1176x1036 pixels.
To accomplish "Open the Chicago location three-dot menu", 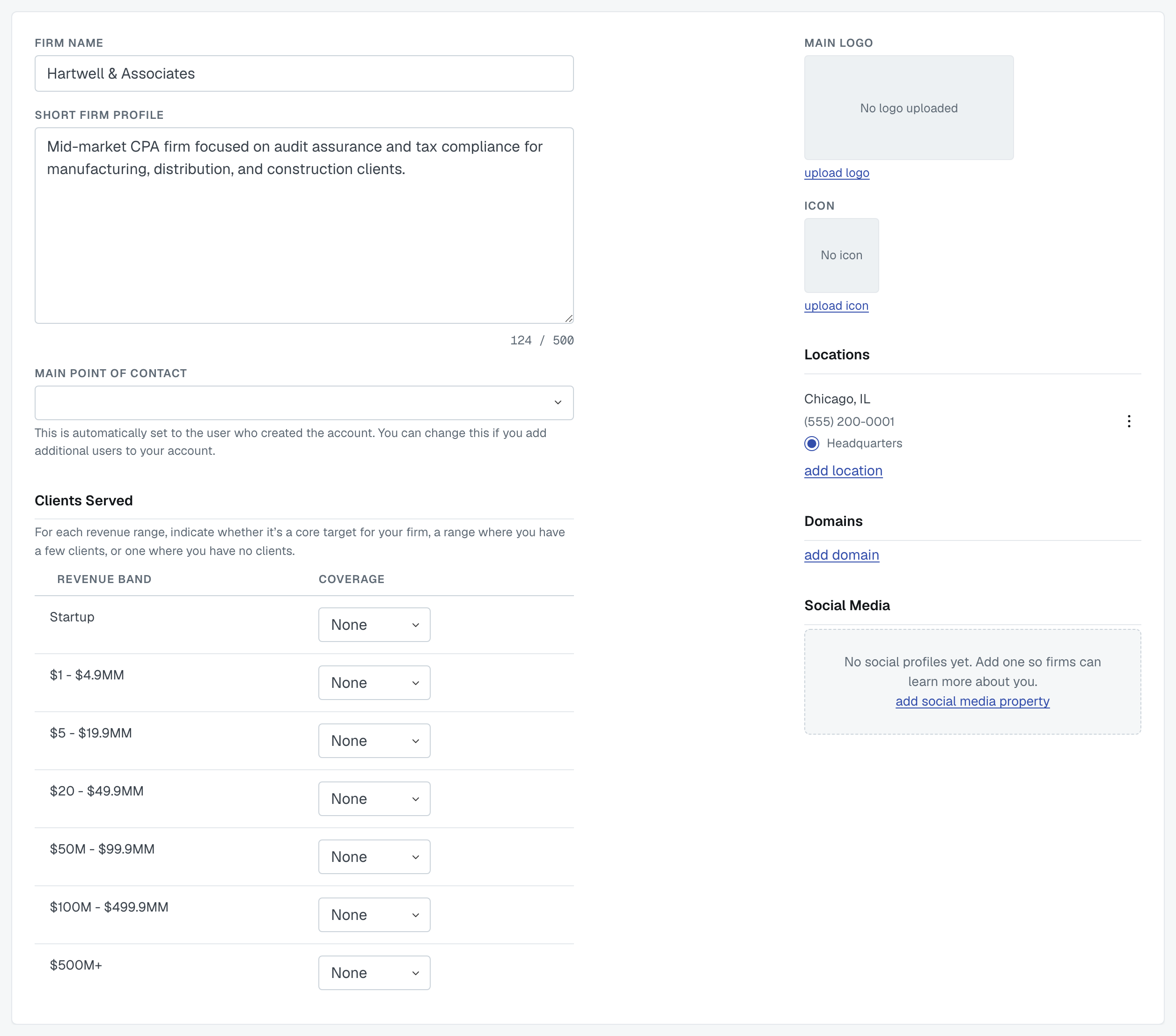I will (x=1128, y=422).
